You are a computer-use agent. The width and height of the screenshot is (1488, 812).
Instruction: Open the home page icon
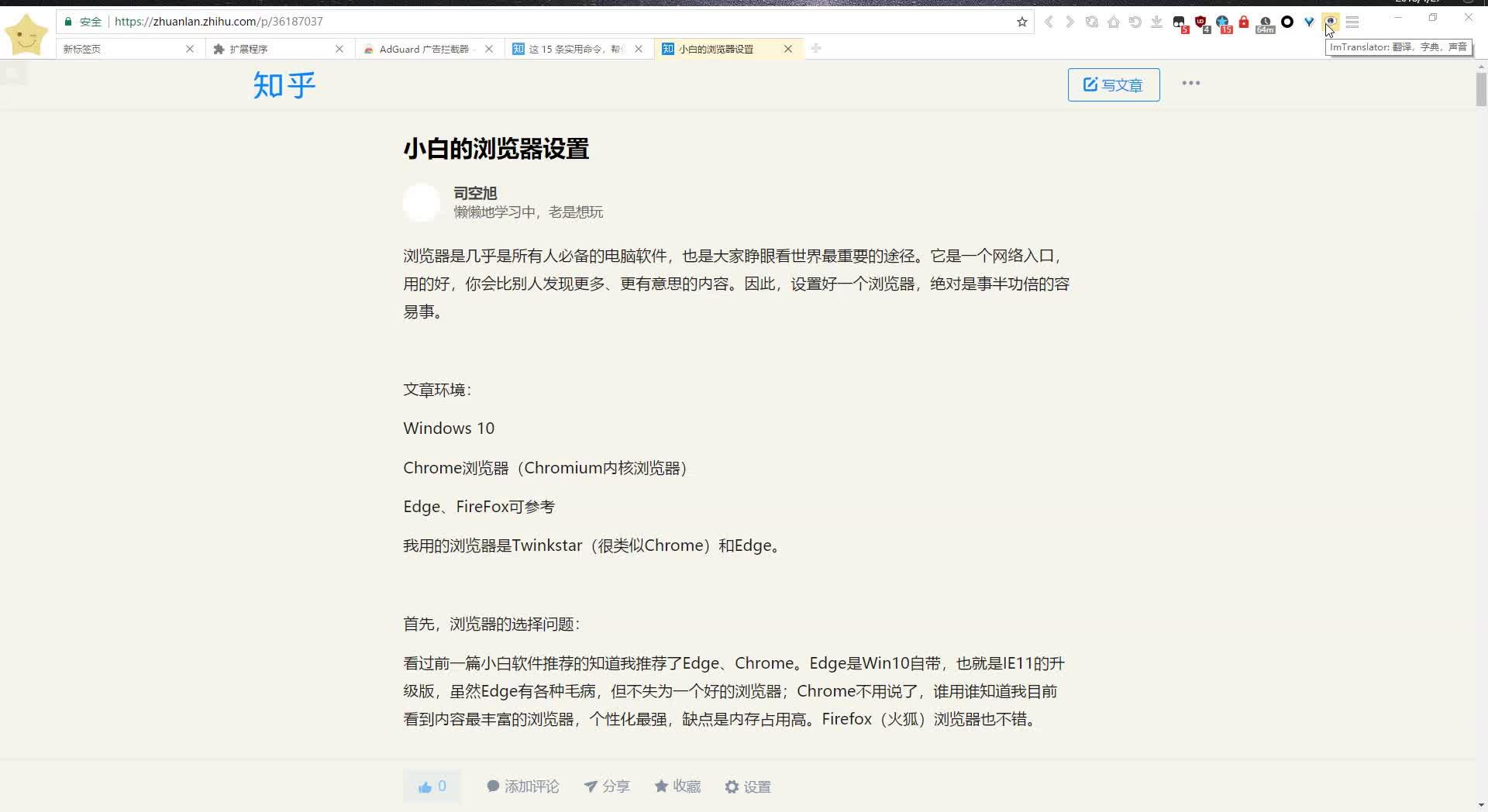tap(1114, 22)
